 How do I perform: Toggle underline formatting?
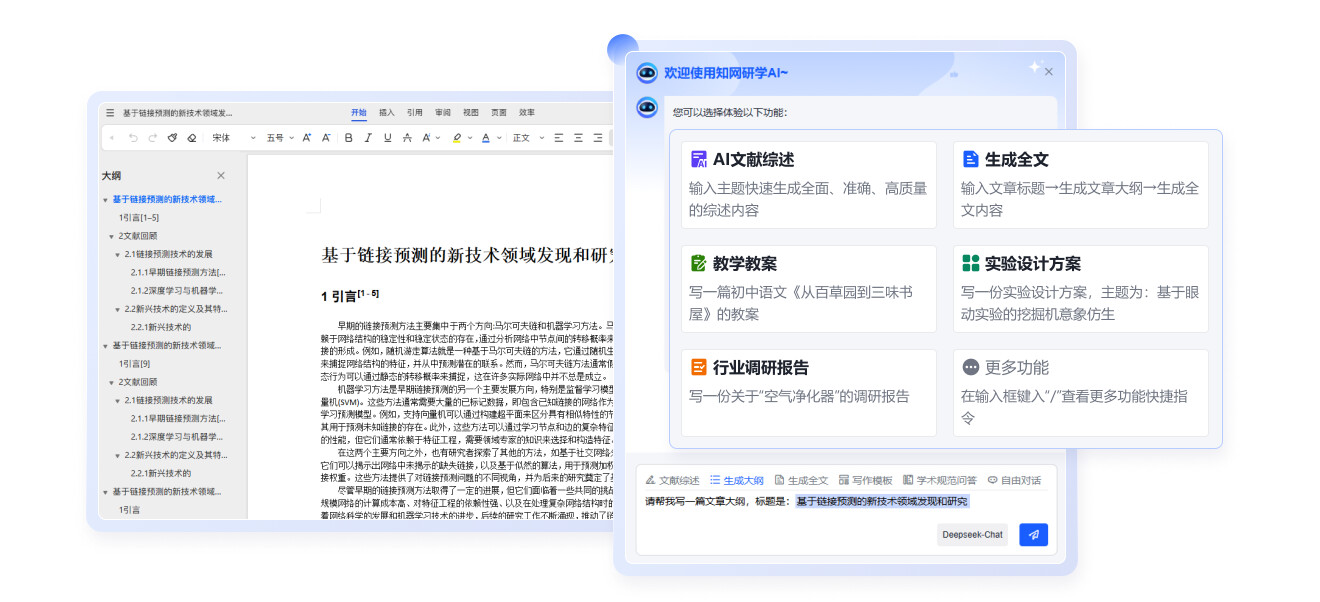click(x=388, y=138)
